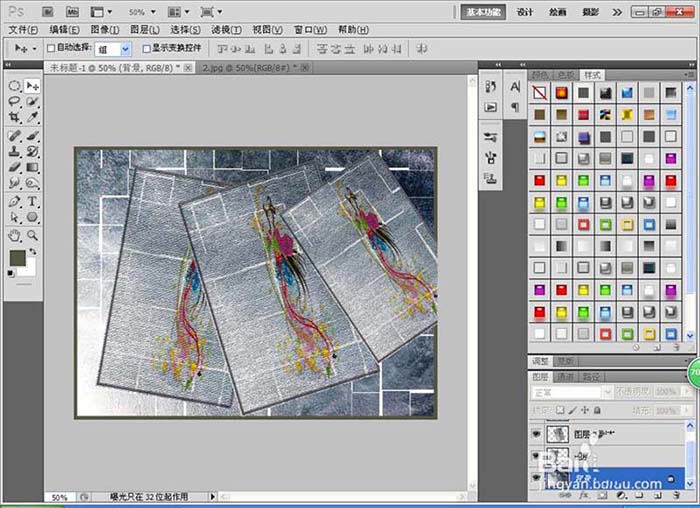Select the Horizontal Type tool
Image resolution: width=700 pixels, height=508 pixels.
click(x=32, y=201)
